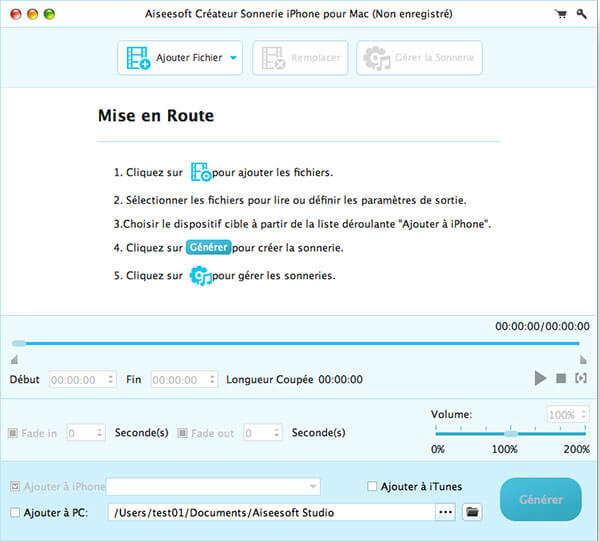Click the Fade in seconds stepper
Viewport: 600px width, 541px height.
(99, 433)
